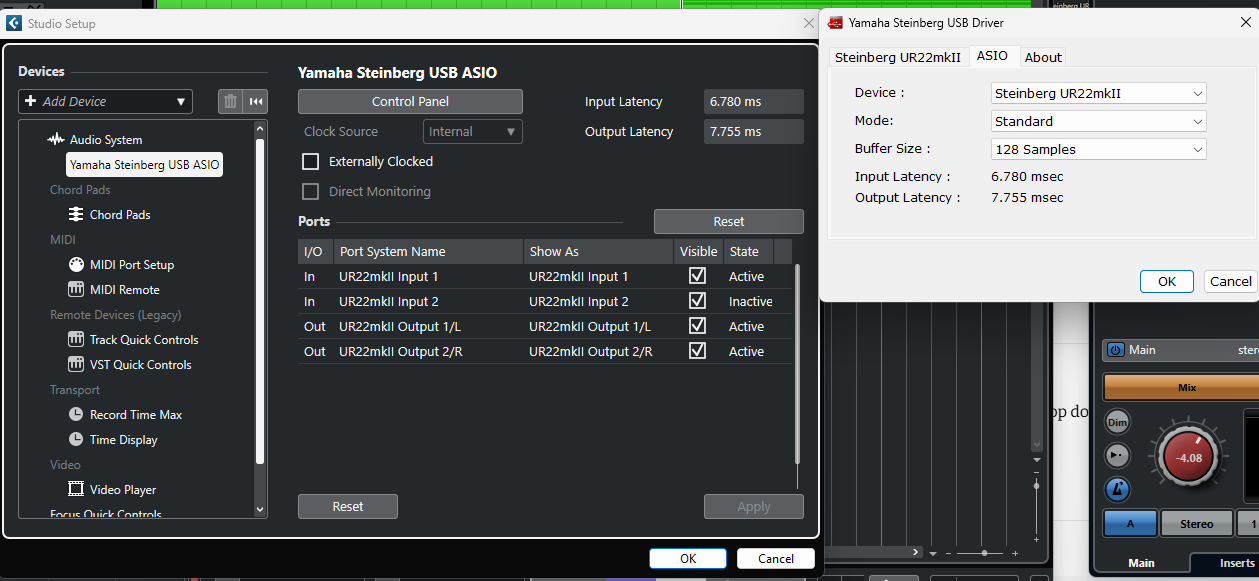This screenshot has height=581, width=1259.
Task: Click the vertical zoom slider handle
Action: 1036,487
